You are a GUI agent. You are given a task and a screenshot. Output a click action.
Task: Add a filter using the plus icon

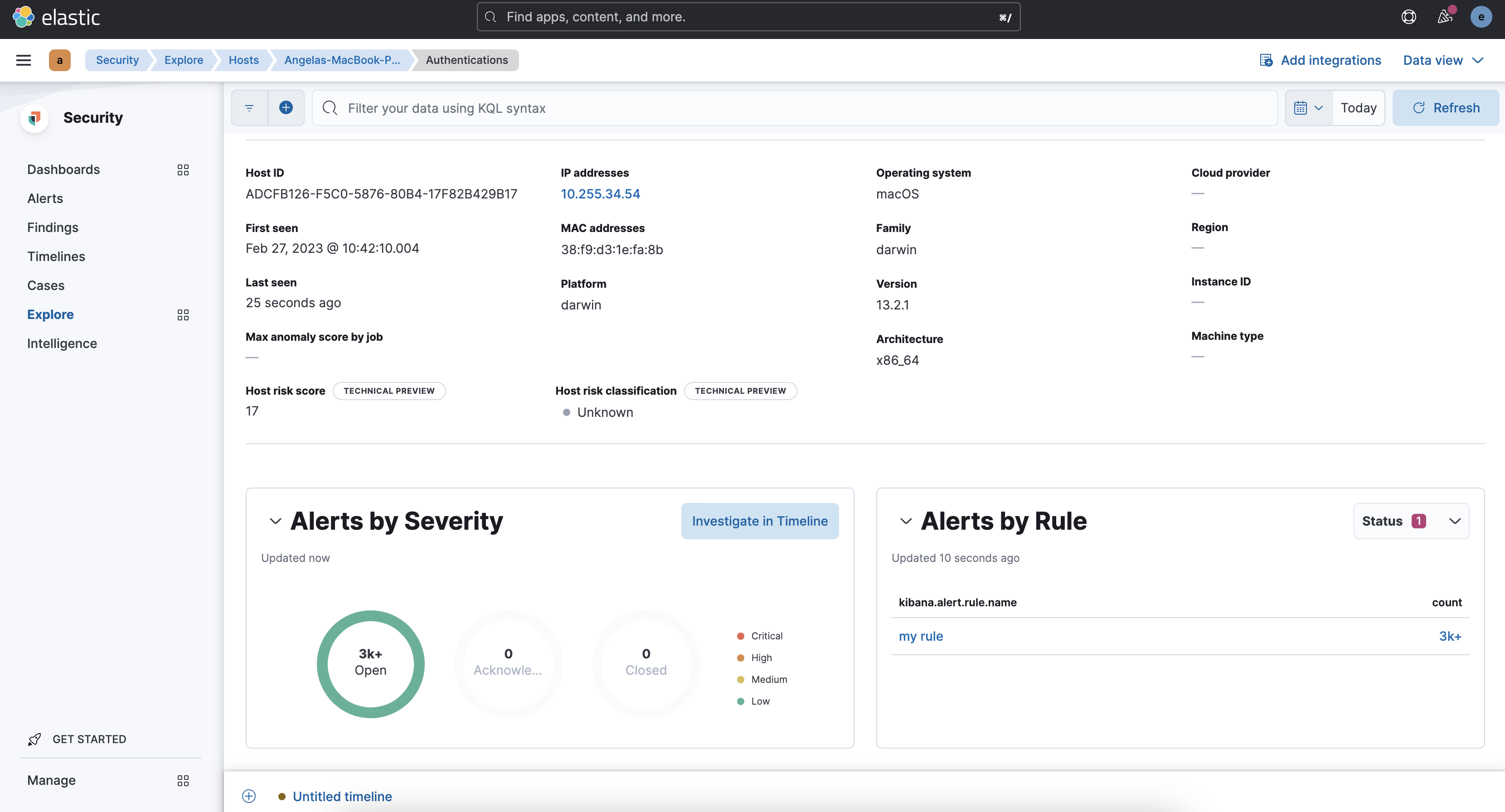(x=286, y=107)
